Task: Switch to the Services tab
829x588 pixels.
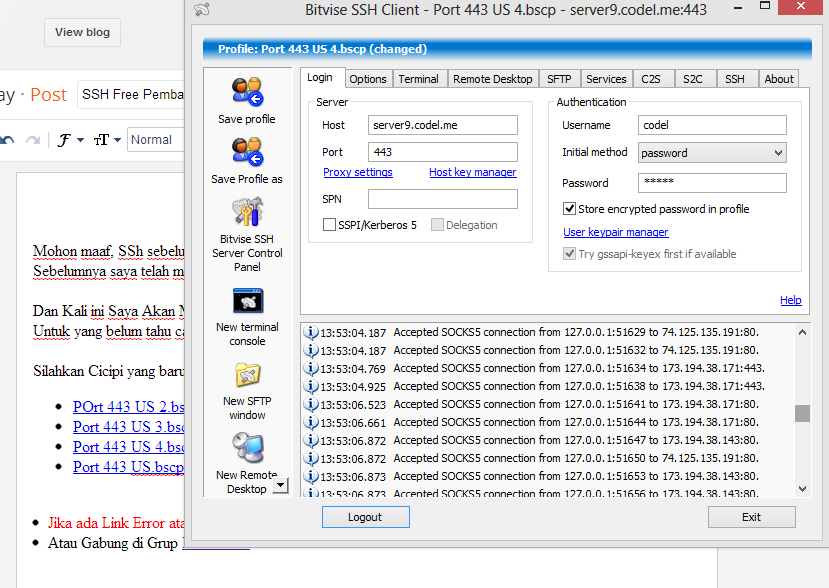Action: (x=606, y=79)
